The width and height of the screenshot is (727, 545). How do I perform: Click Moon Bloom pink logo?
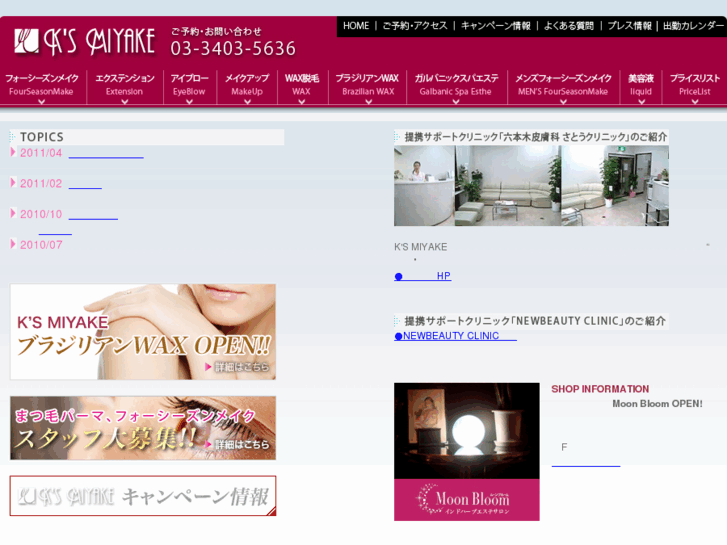467,500
